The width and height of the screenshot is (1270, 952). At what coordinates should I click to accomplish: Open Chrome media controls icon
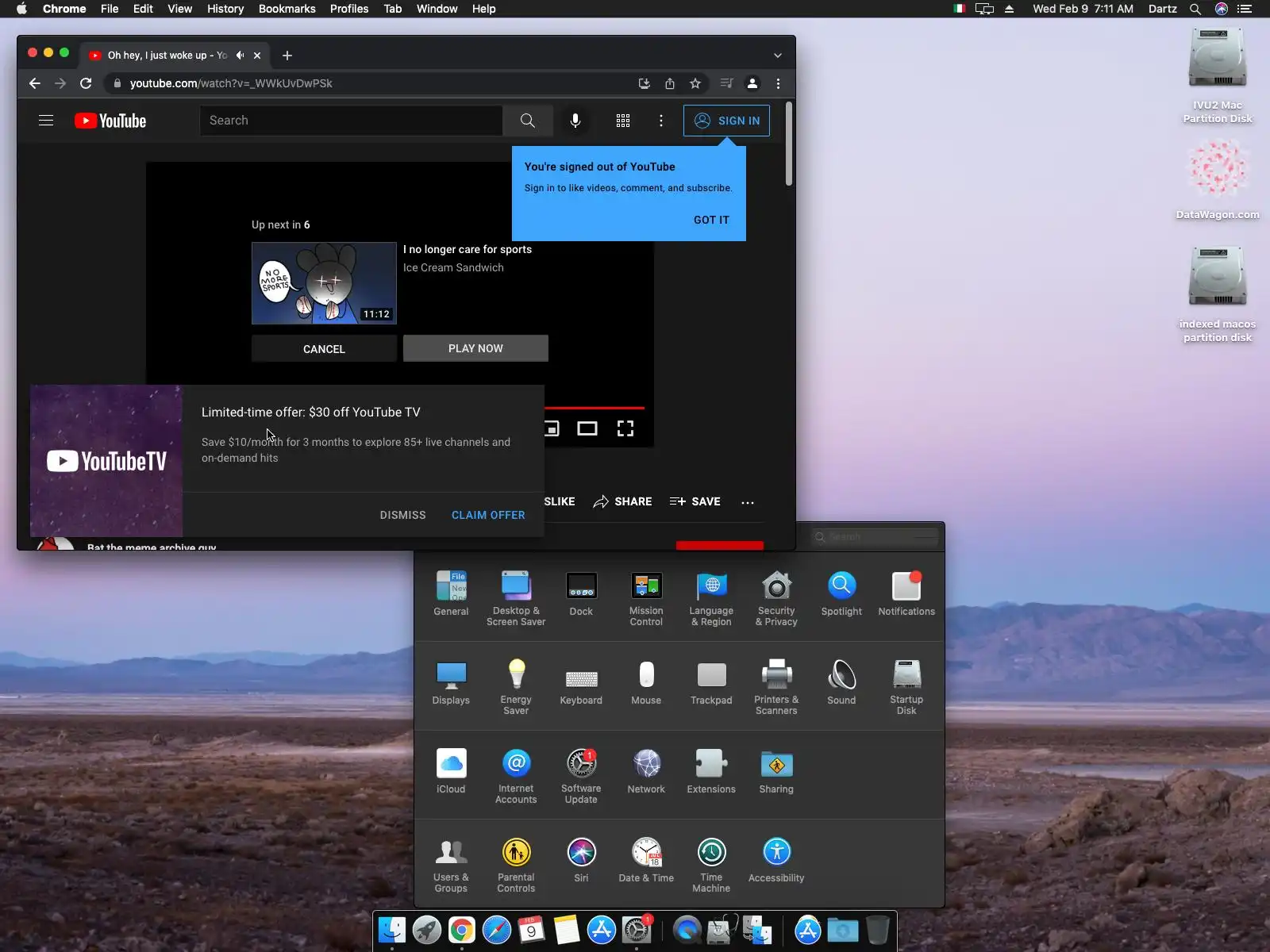pyautogui.click(x=726, y=83)
